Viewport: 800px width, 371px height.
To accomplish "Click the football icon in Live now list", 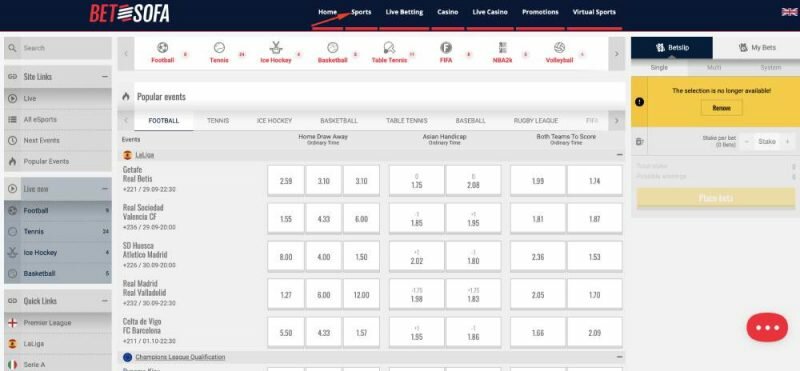I will 13,211.
